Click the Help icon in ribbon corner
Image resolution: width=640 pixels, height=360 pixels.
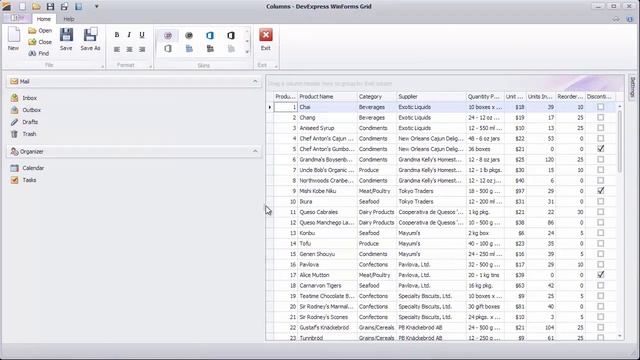pos(629,19)
